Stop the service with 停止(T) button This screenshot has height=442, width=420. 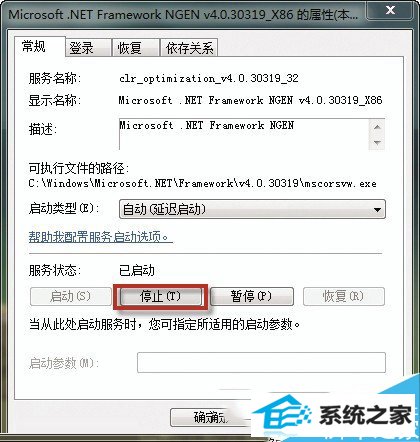point(161,296)
